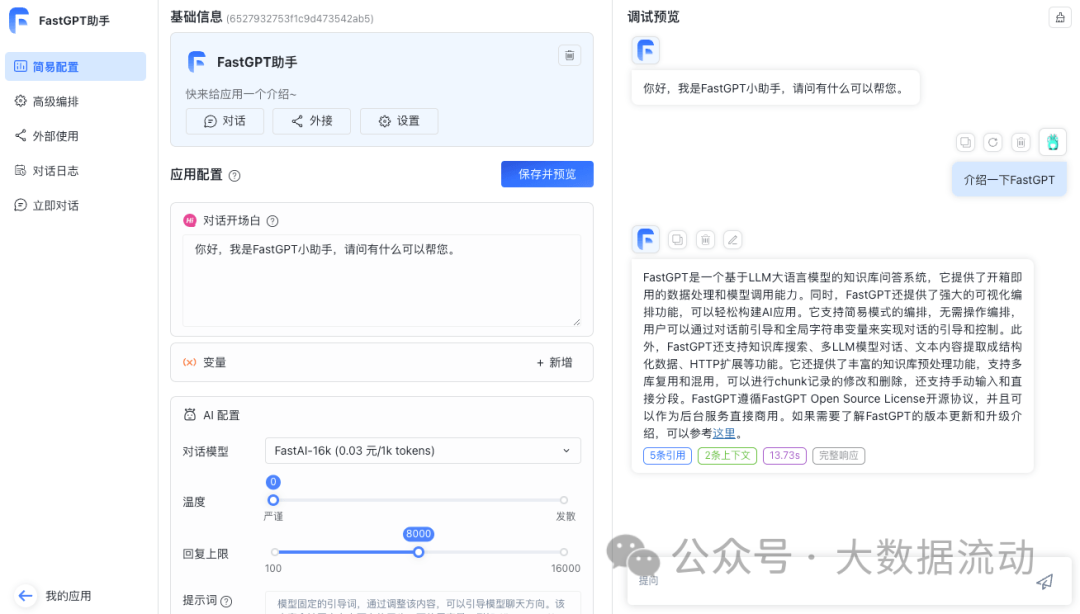Delete the assistant reply with the trash icon

click(705, 240)
